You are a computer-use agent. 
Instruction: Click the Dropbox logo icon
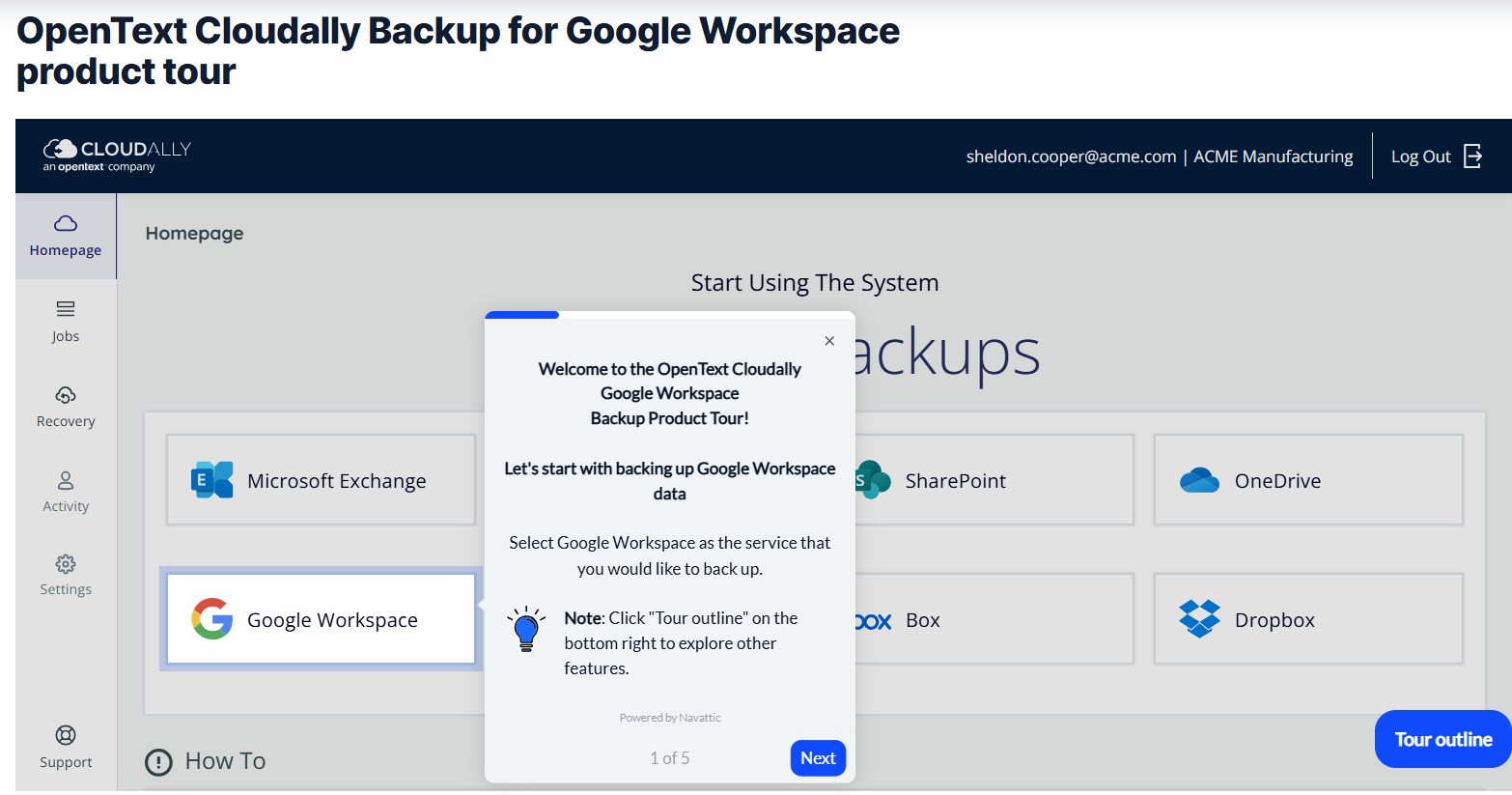(1199, 619)
